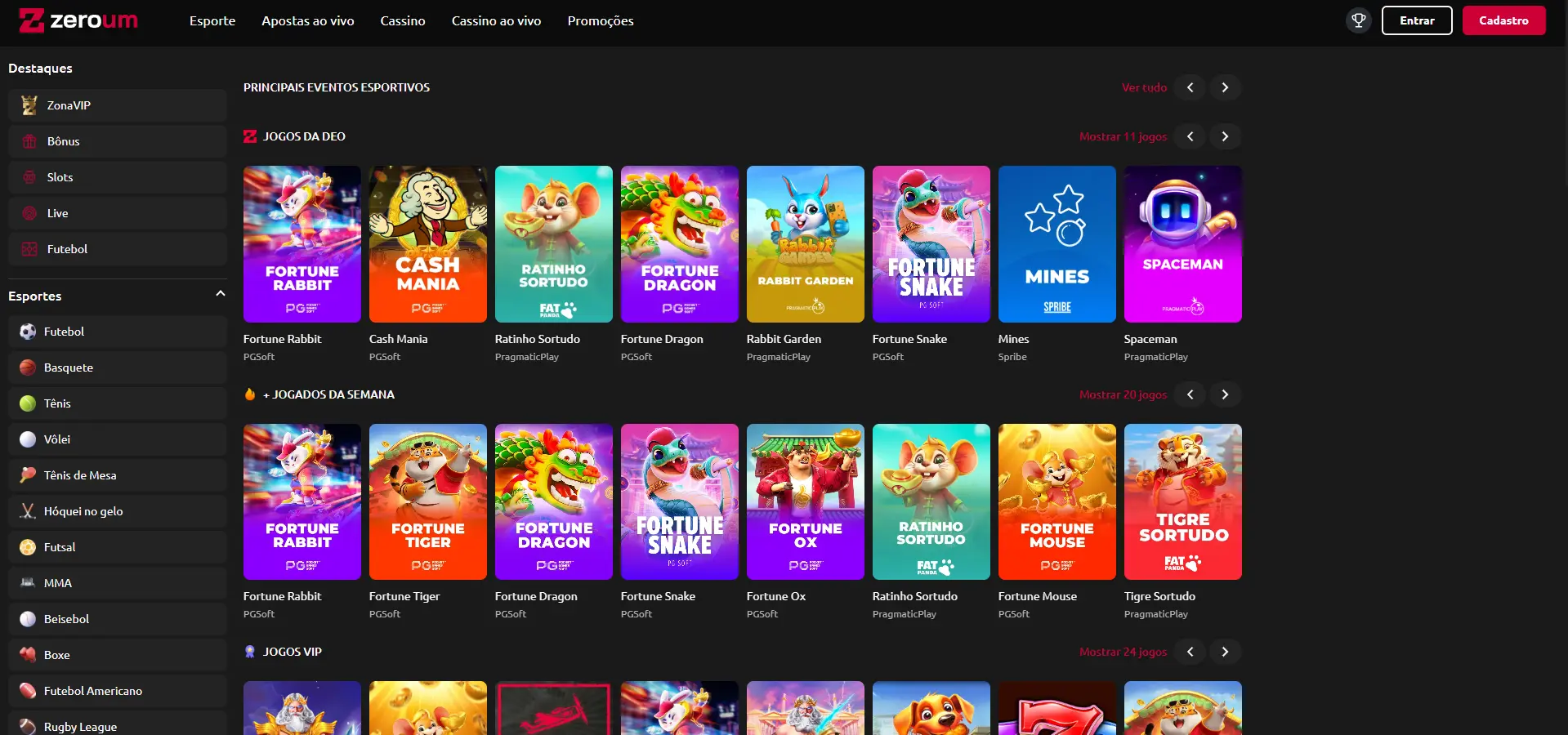Open Cassino menu item
This screenshot has width=1568, height=735.
(x=403, y=21)
